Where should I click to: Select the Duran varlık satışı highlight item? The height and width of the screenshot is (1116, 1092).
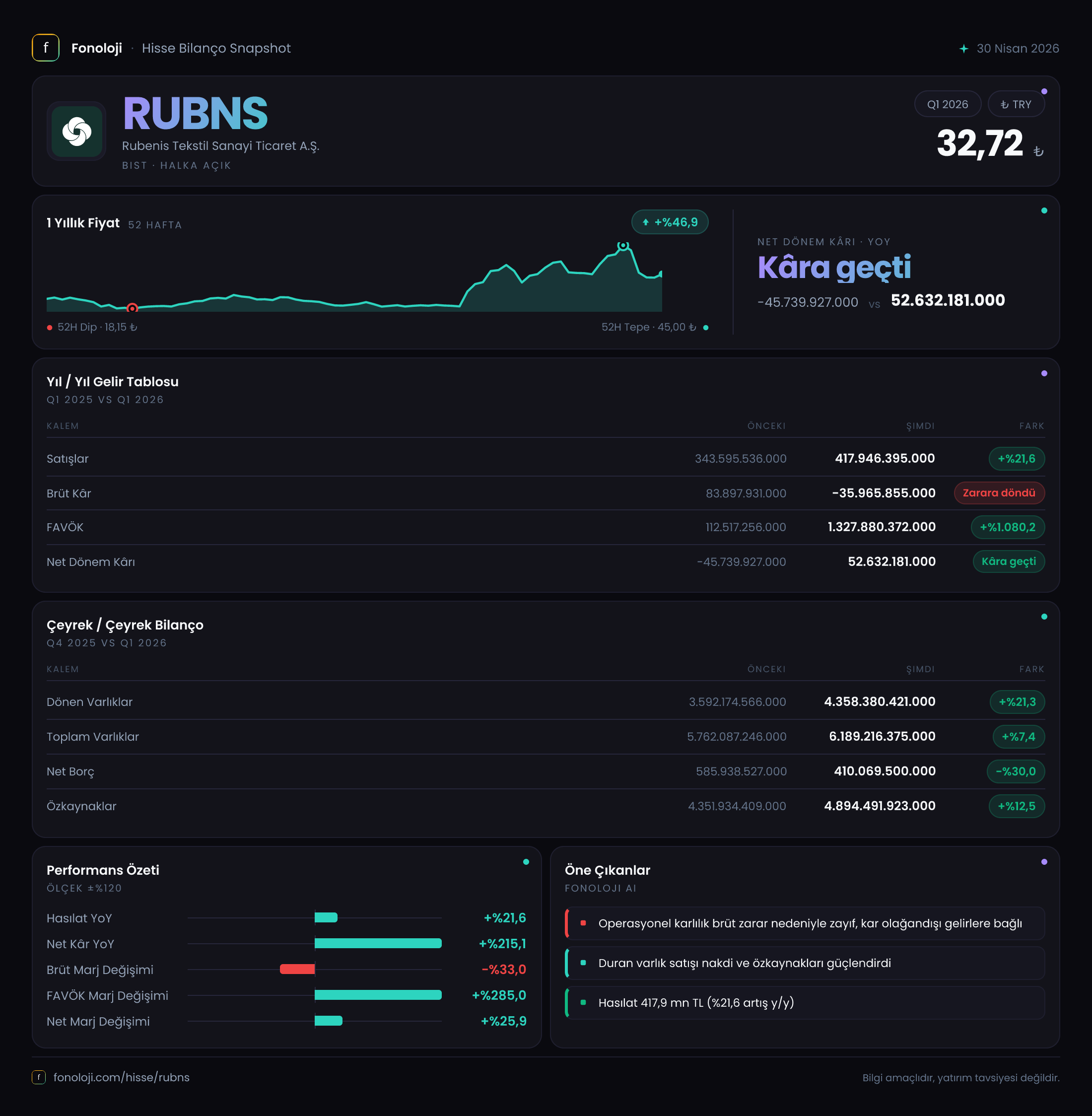(805, 963)
